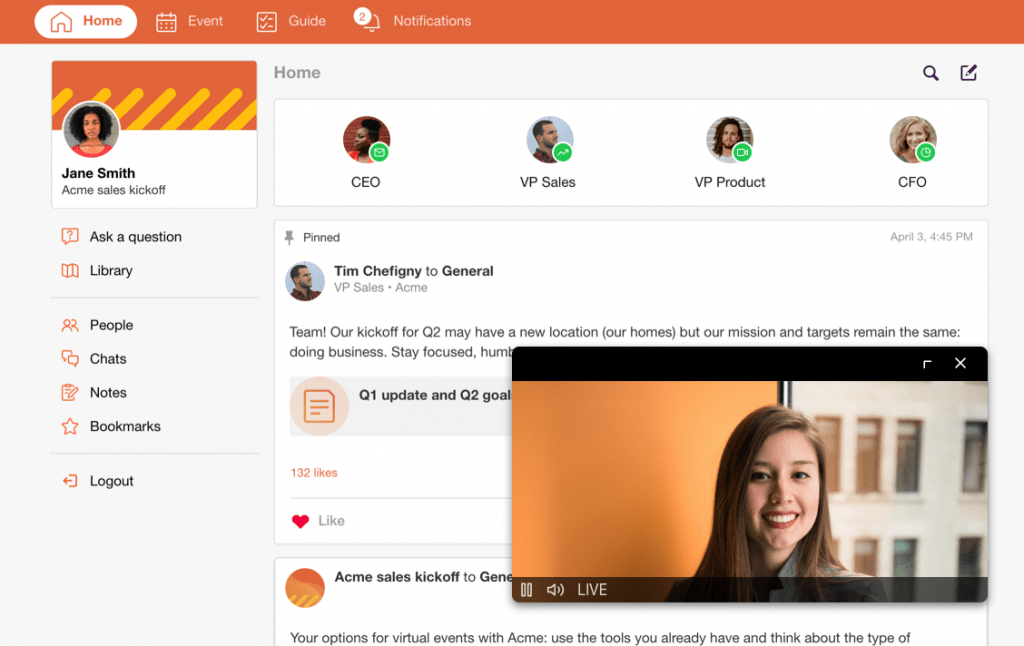The width and height of the screenshot is (1024, 646).
Task: Unpin the pinned announcement
Action: point(290,237)
